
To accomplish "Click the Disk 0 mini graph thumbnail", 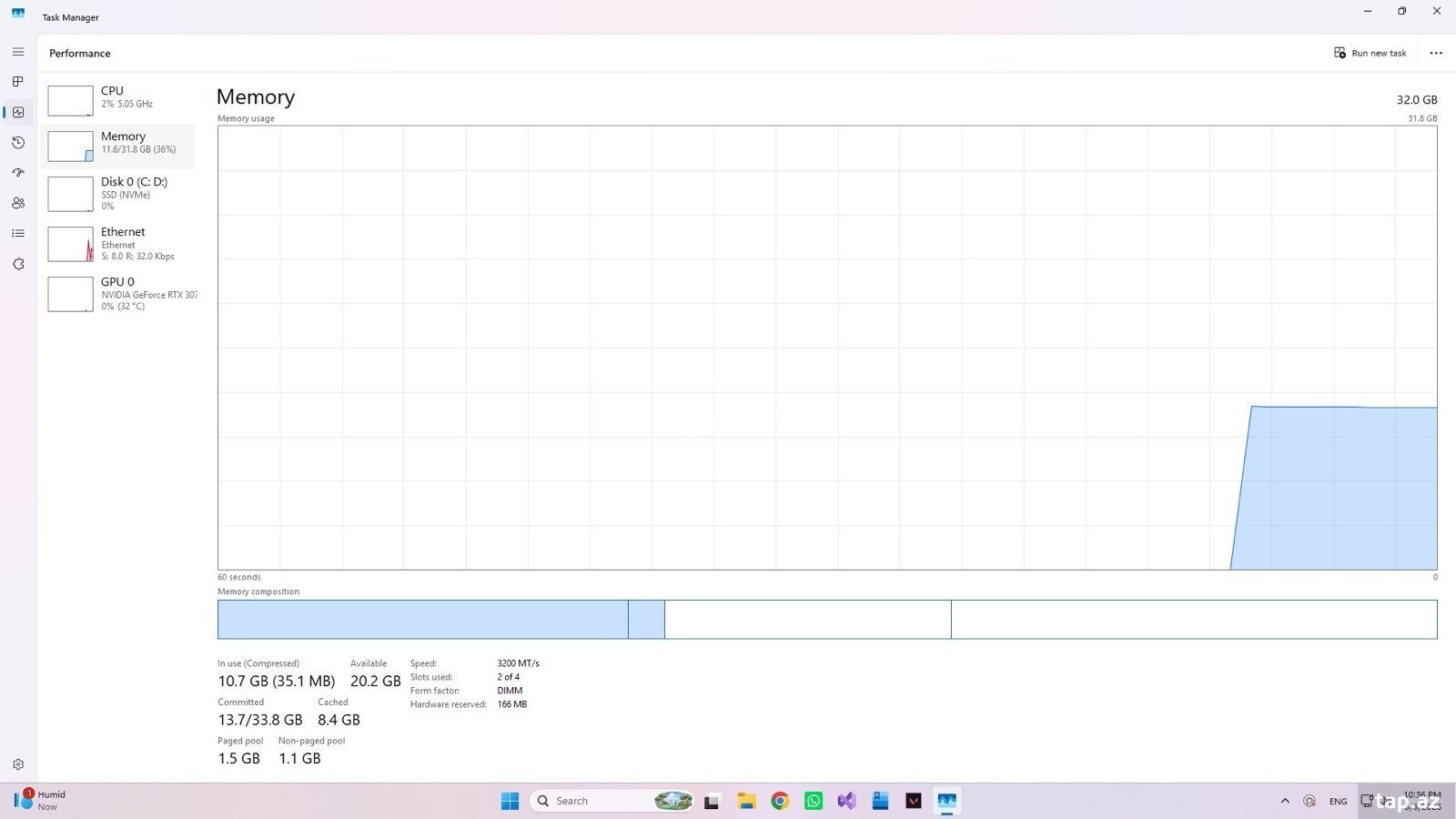I will click(70, 194).
